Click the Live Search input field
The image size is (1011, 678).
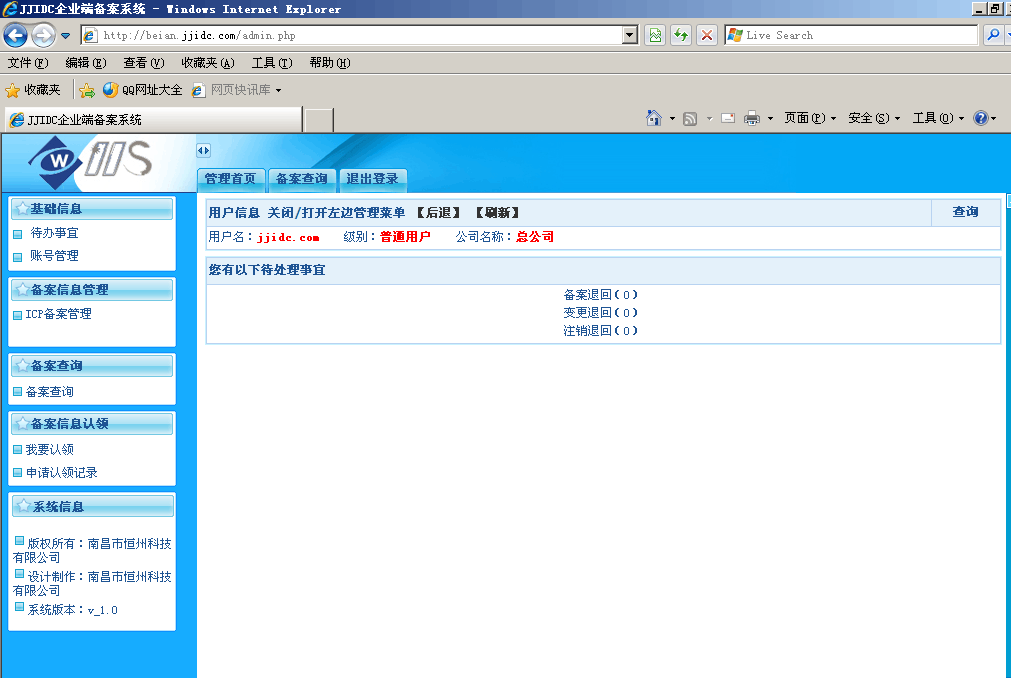(858, 35)
